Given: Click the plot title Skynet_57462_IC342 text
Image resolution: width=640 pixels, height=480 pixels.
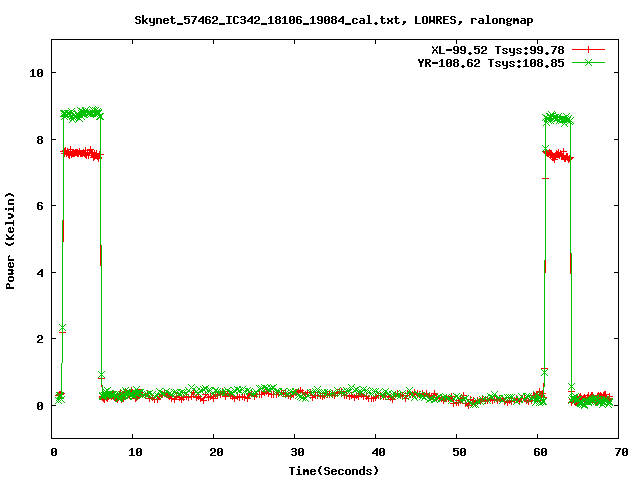Looking at the screenshot, I should pyautogui.click(x=334, y=20).
